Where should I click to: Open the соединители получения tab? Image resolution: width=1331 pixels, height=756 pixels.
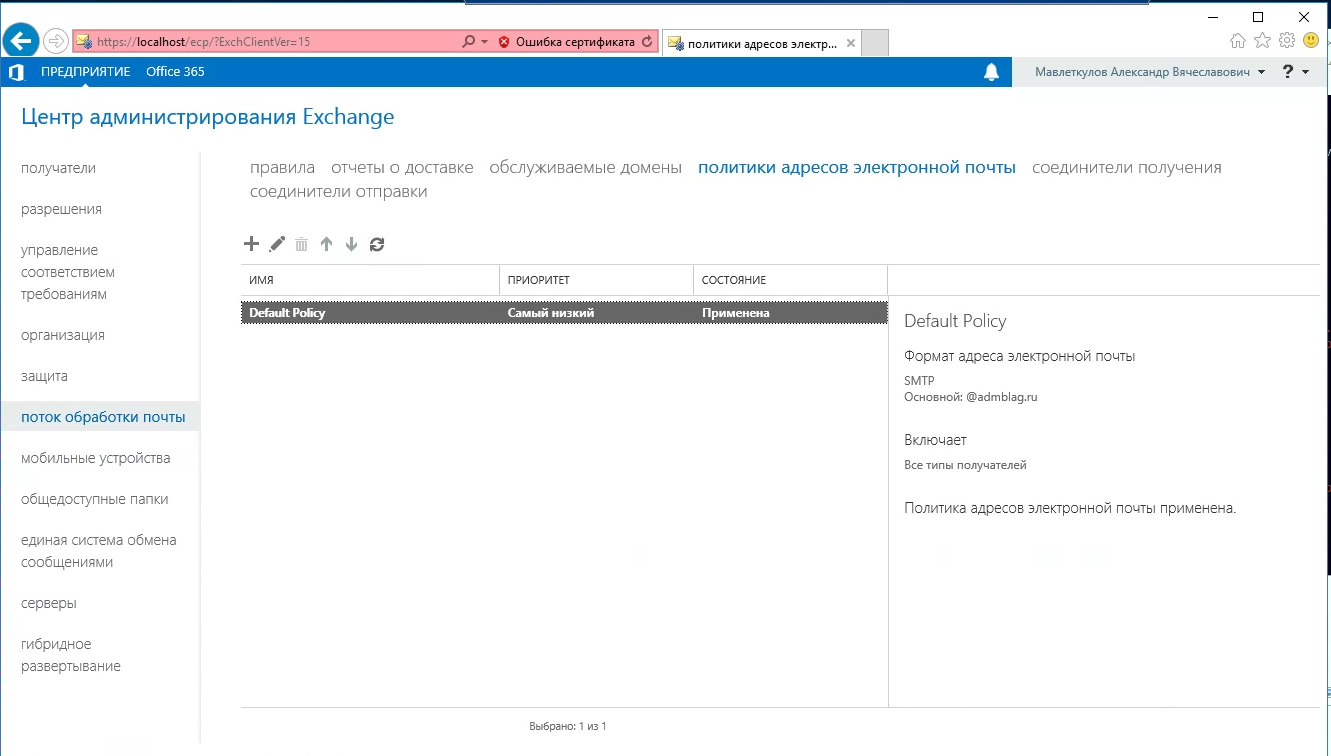click(1126, 167)
